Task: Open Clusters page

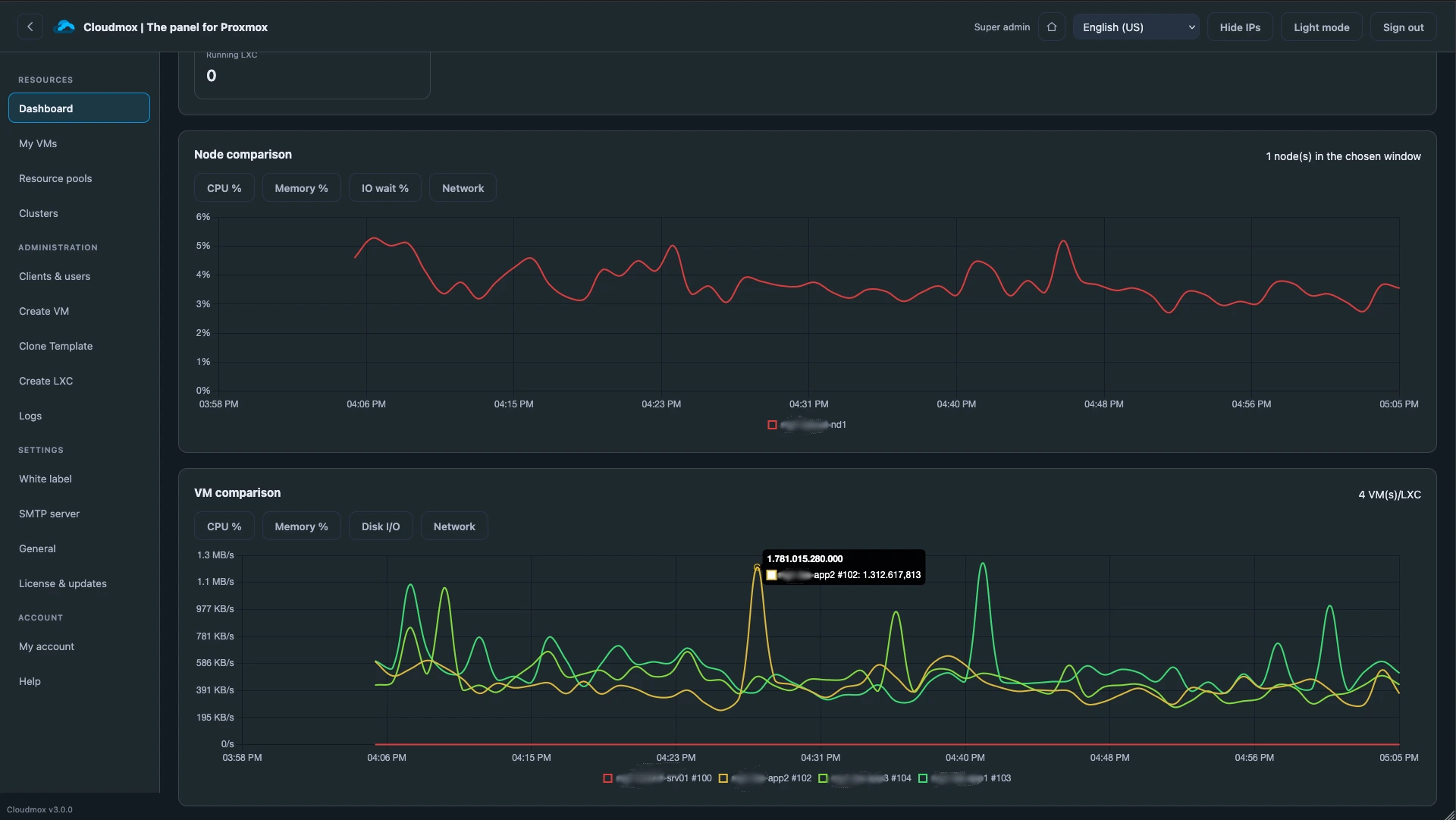Action: 79,213
